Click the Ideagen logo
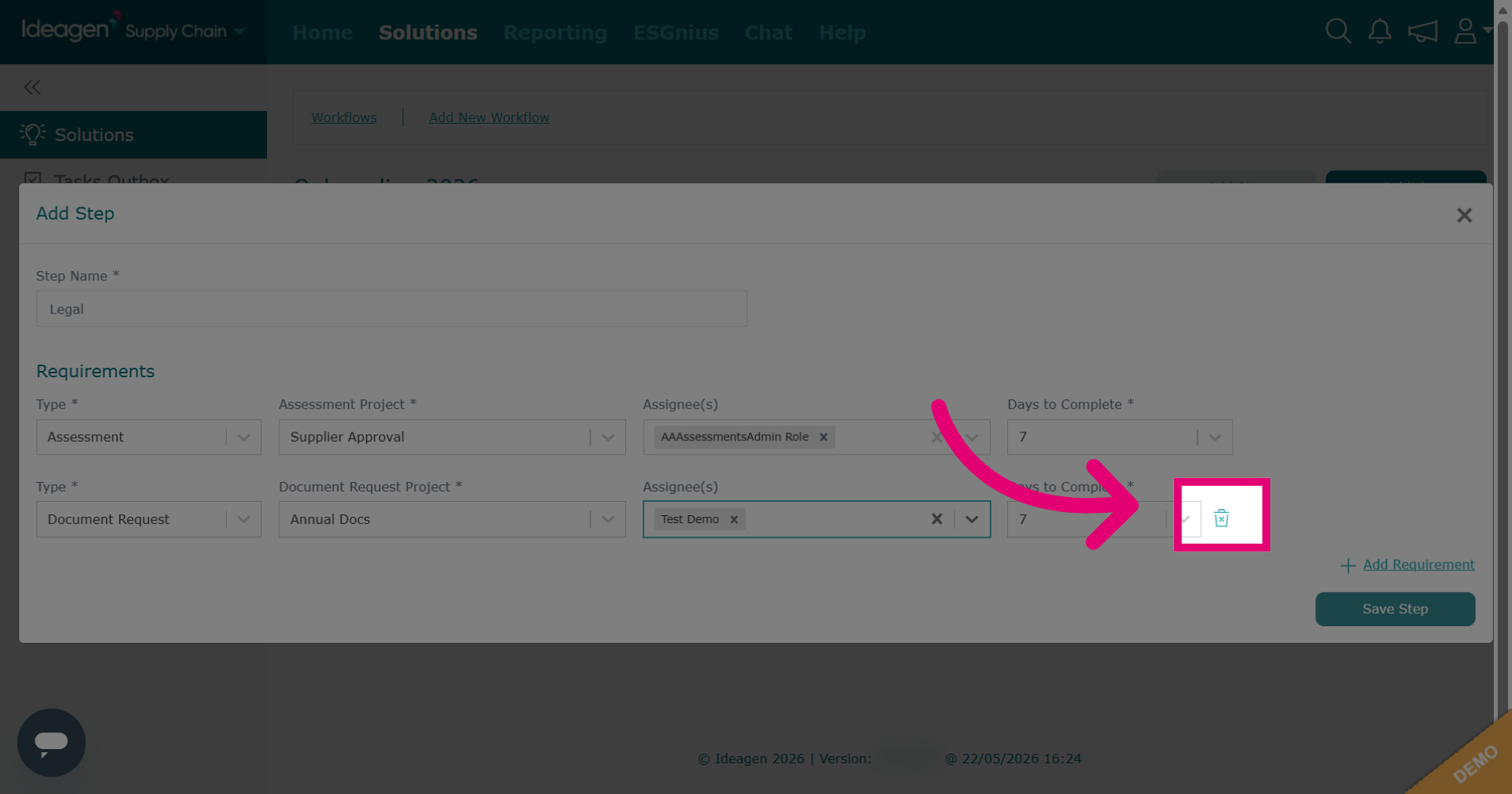 [x=70, y=28]
